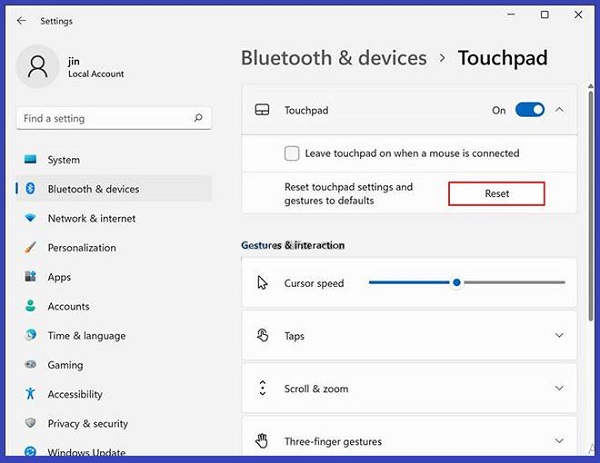Click the Accessibility person icon
The width and height of the screenshot is (600, 463).
coord(30,394)
